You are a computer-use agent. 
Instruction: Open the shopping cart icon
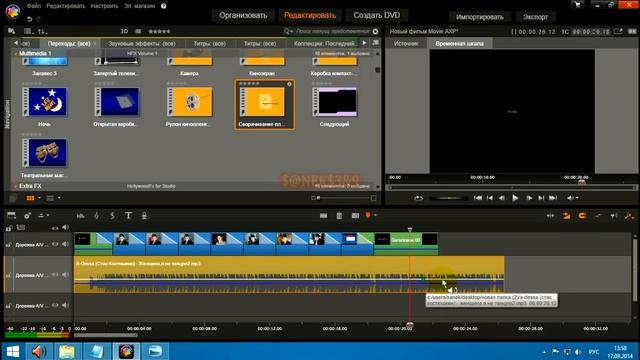tap(577, 5)
